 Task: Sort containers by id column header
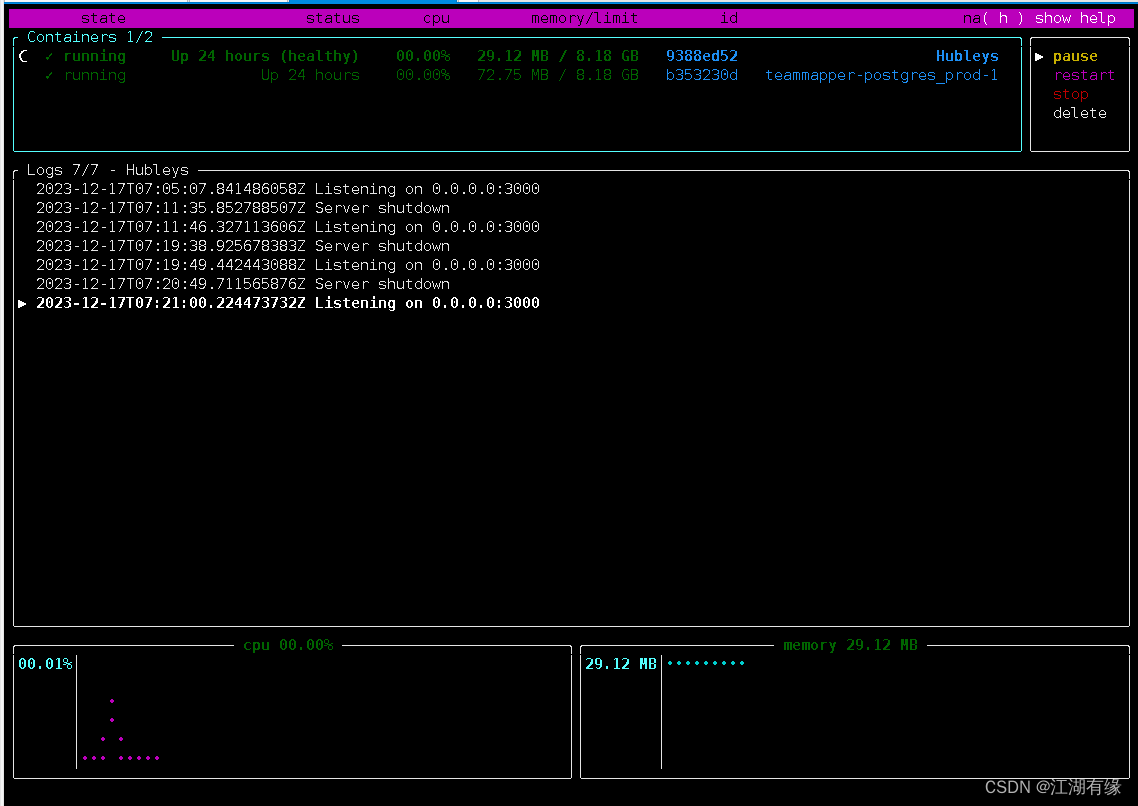point(729,18)
